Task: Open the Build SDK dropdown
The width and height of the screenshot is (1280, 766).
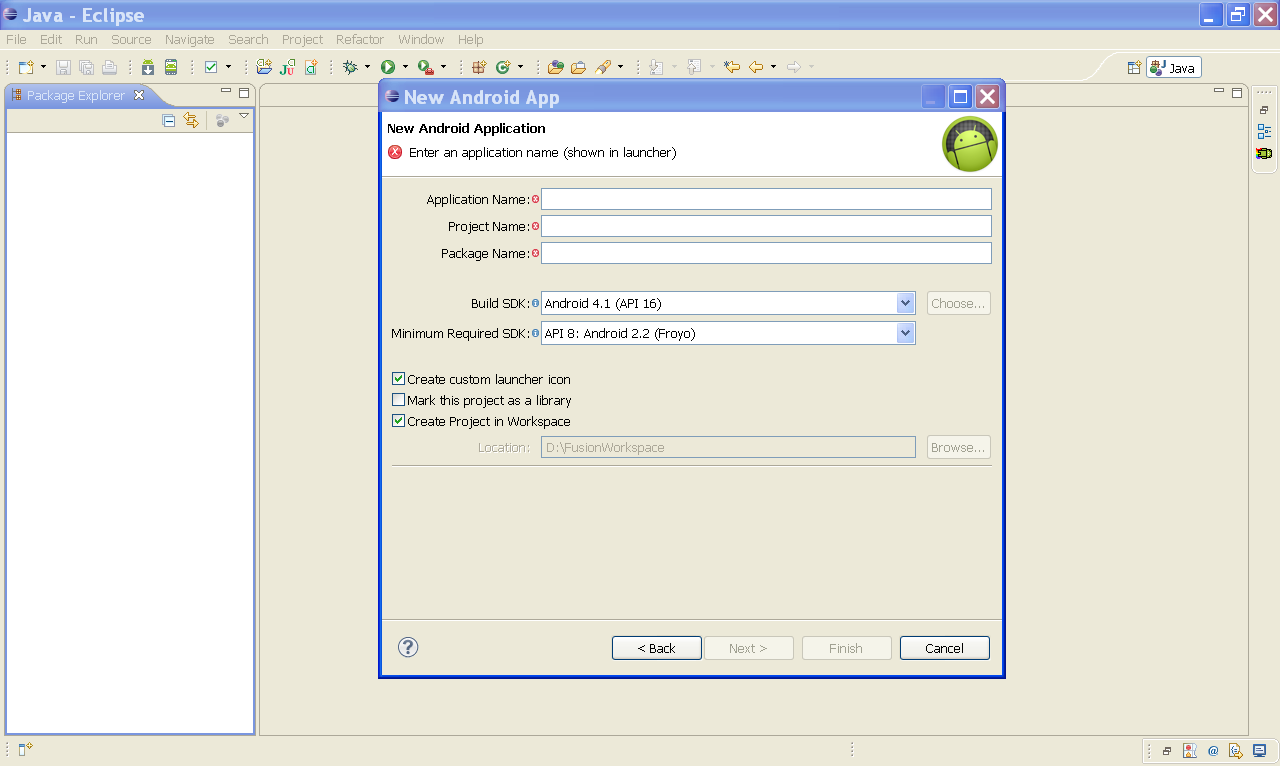Action: (x=906, y=302)
